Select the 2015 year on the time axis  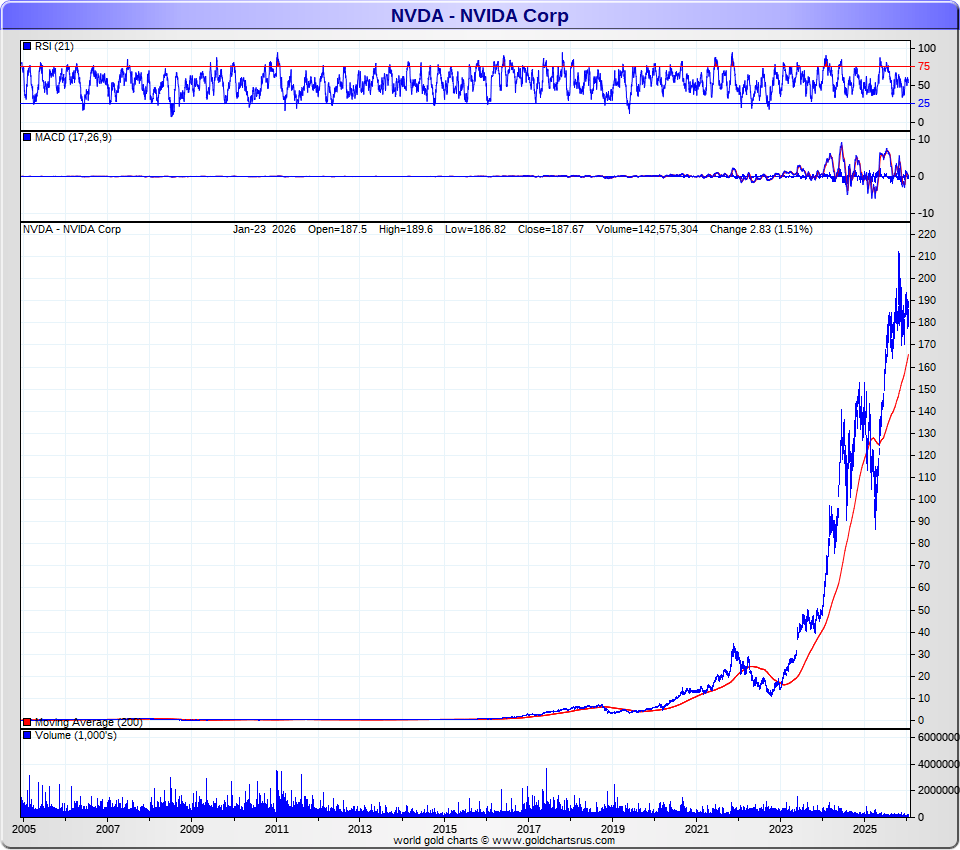[445, 829]
